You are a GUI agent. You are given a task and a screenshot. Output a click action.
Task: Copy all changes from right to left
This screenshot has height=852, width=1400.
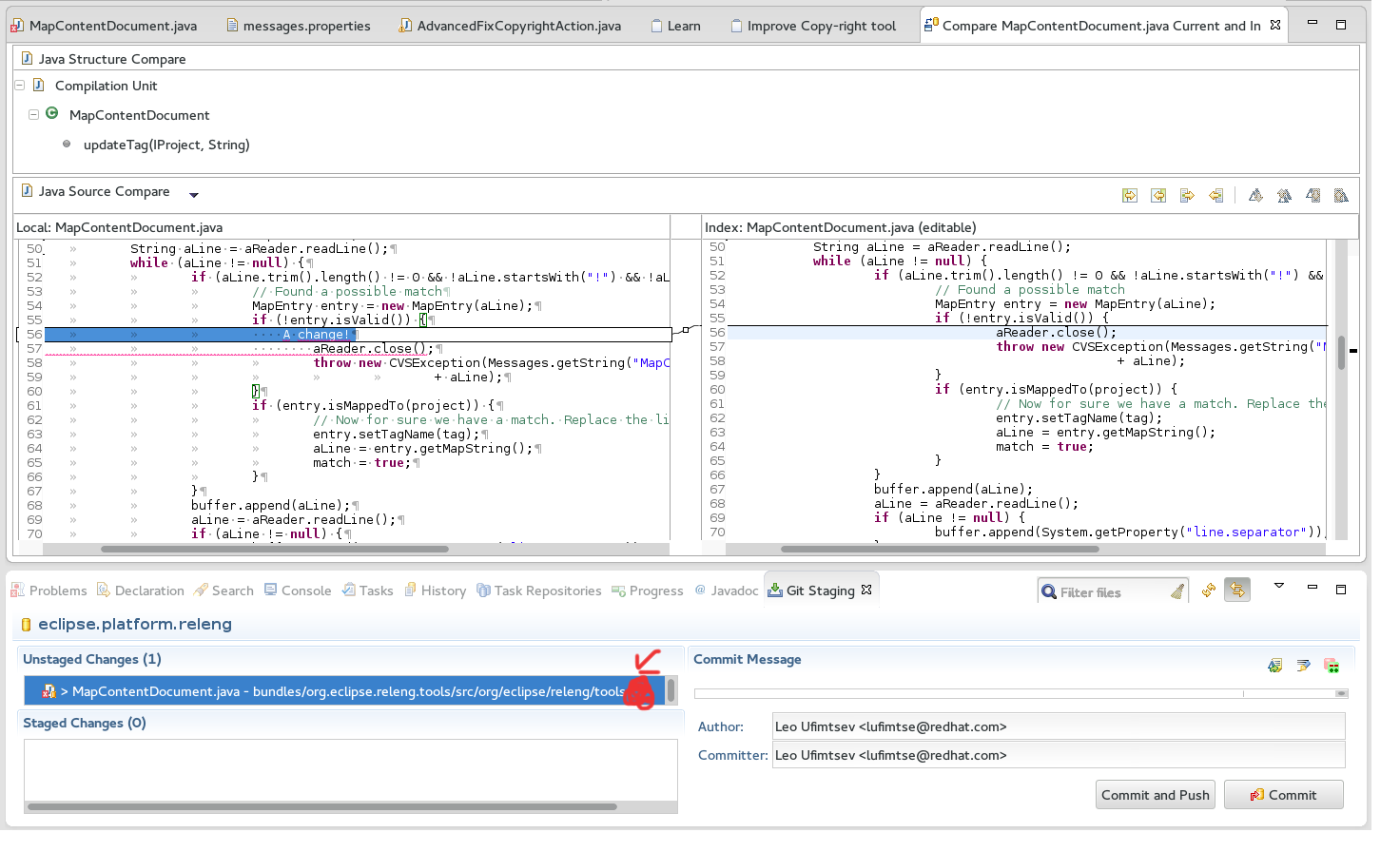point(1158,195)
